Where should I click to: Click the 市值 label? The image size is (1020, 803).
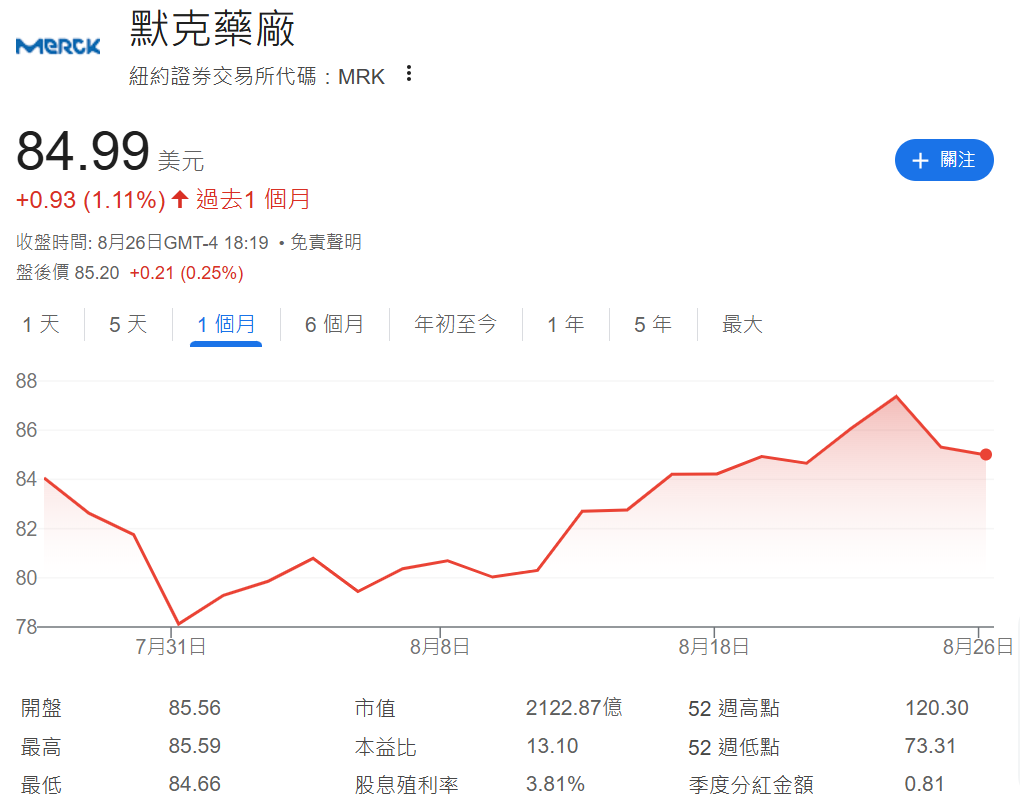(x=375, y=707)
